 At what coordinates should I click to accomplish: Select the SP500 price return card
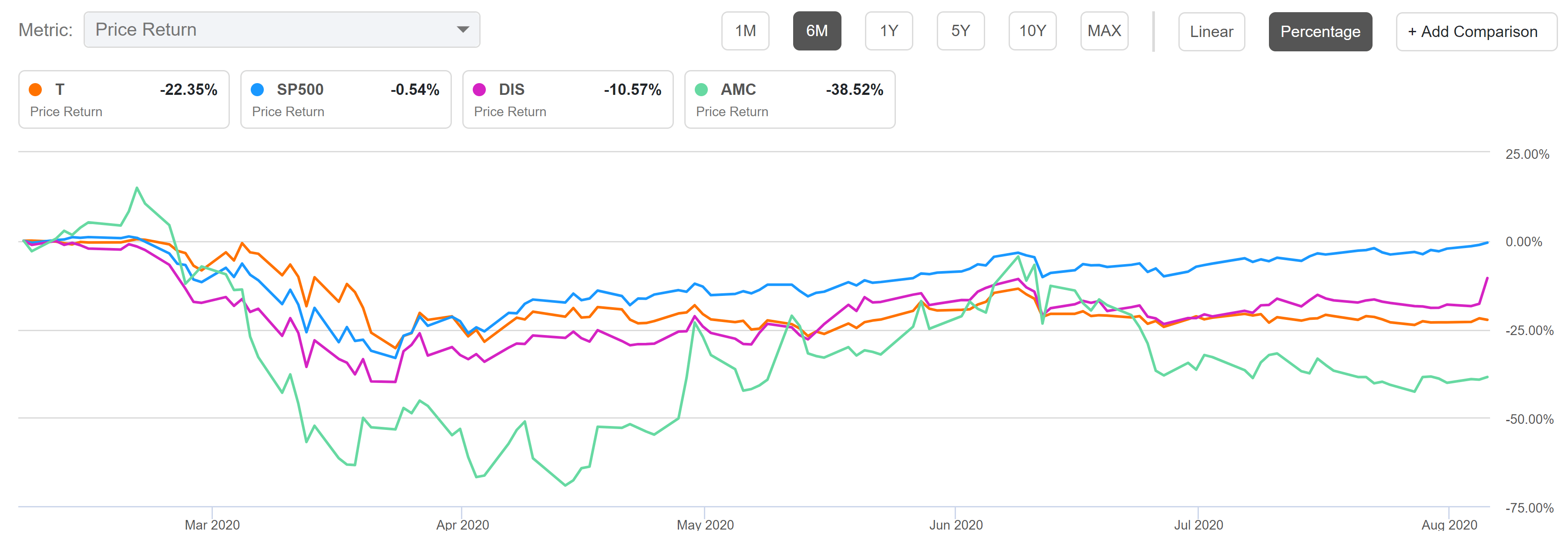click(346, 100)
